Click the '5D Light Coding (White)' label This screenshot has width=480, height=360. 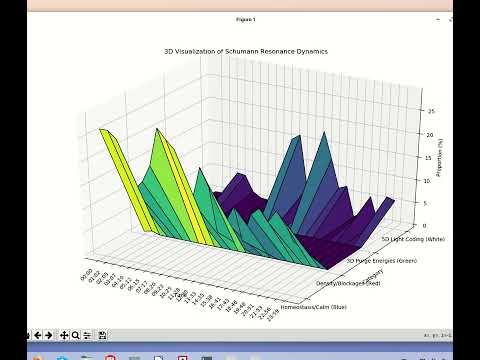coord(413,239)
